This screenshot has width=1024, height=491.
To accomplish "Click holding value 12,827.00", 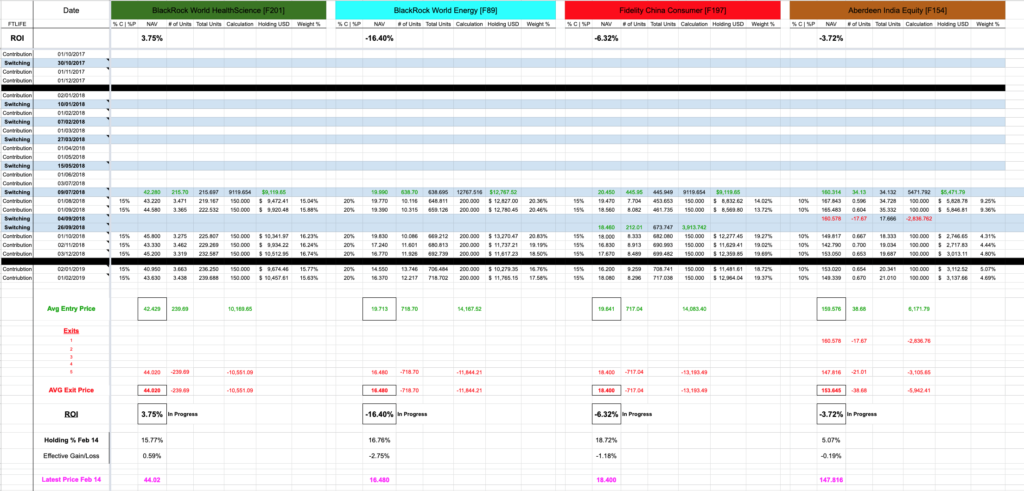I will pyautogui.click(x=503, y=201).
